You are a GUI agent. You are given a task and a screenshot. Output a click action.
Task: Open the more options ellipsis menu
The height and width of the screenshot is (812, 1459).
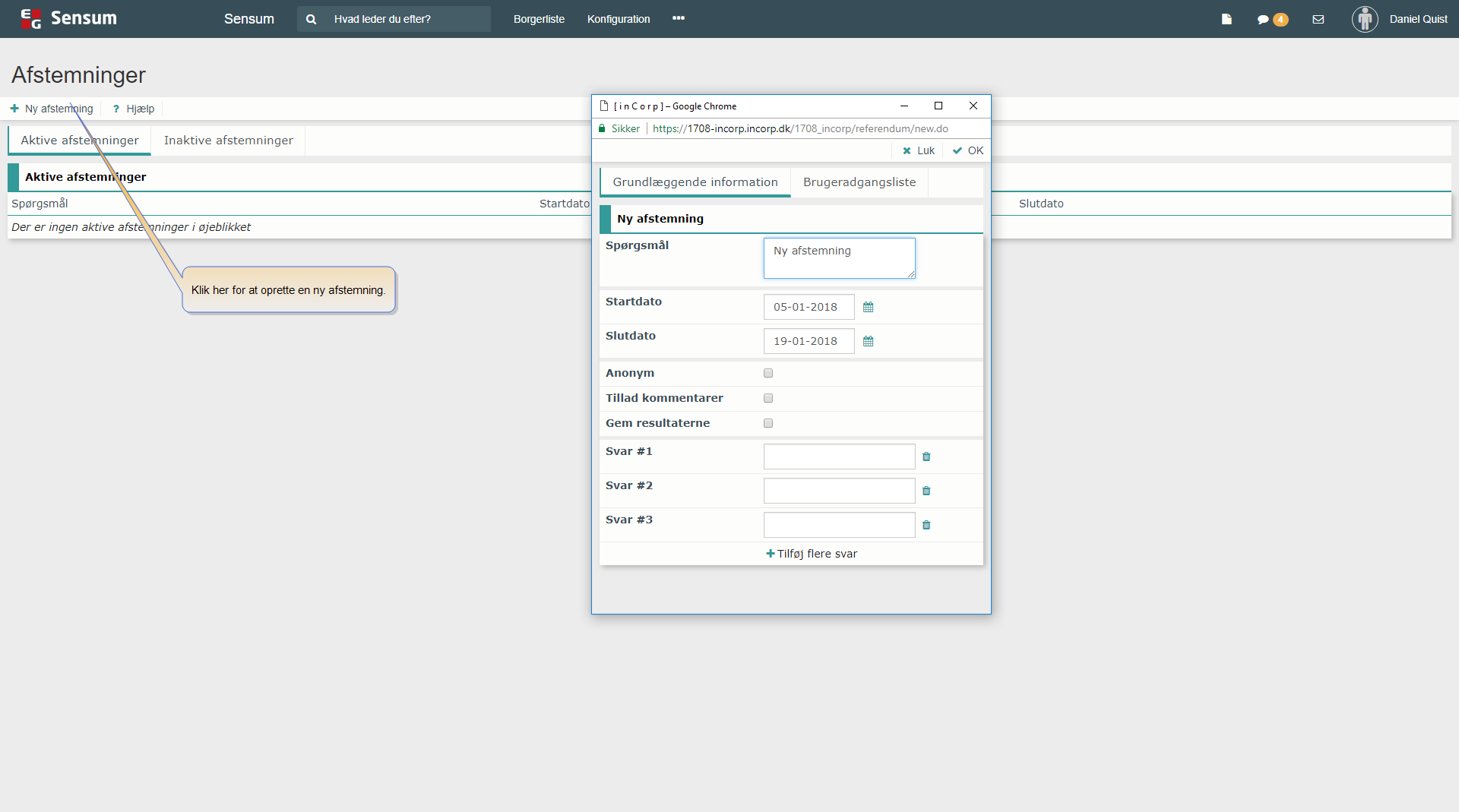point(679,18)
